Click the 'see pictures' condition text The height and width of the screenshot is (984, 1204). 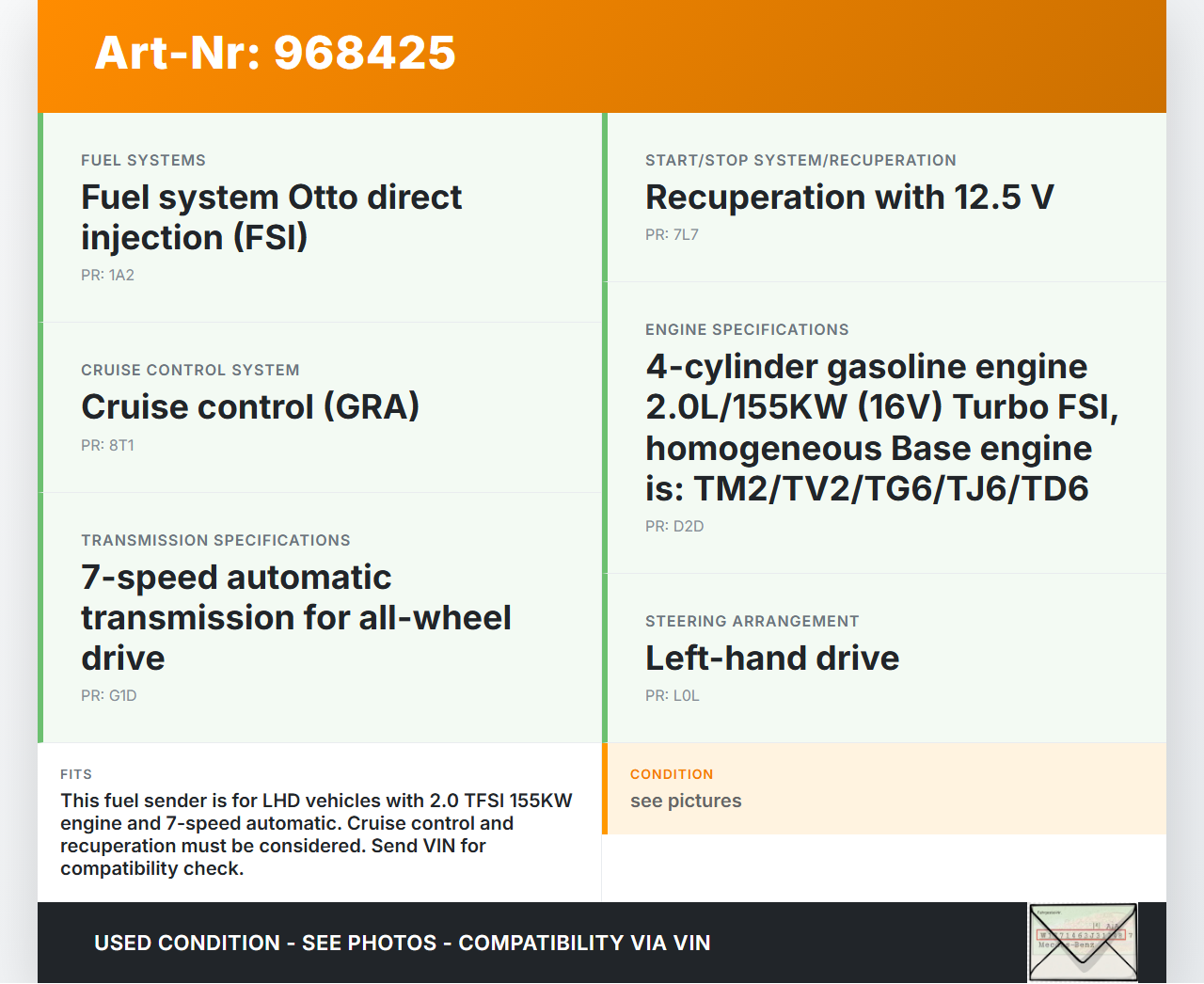[x=686, y=801]
